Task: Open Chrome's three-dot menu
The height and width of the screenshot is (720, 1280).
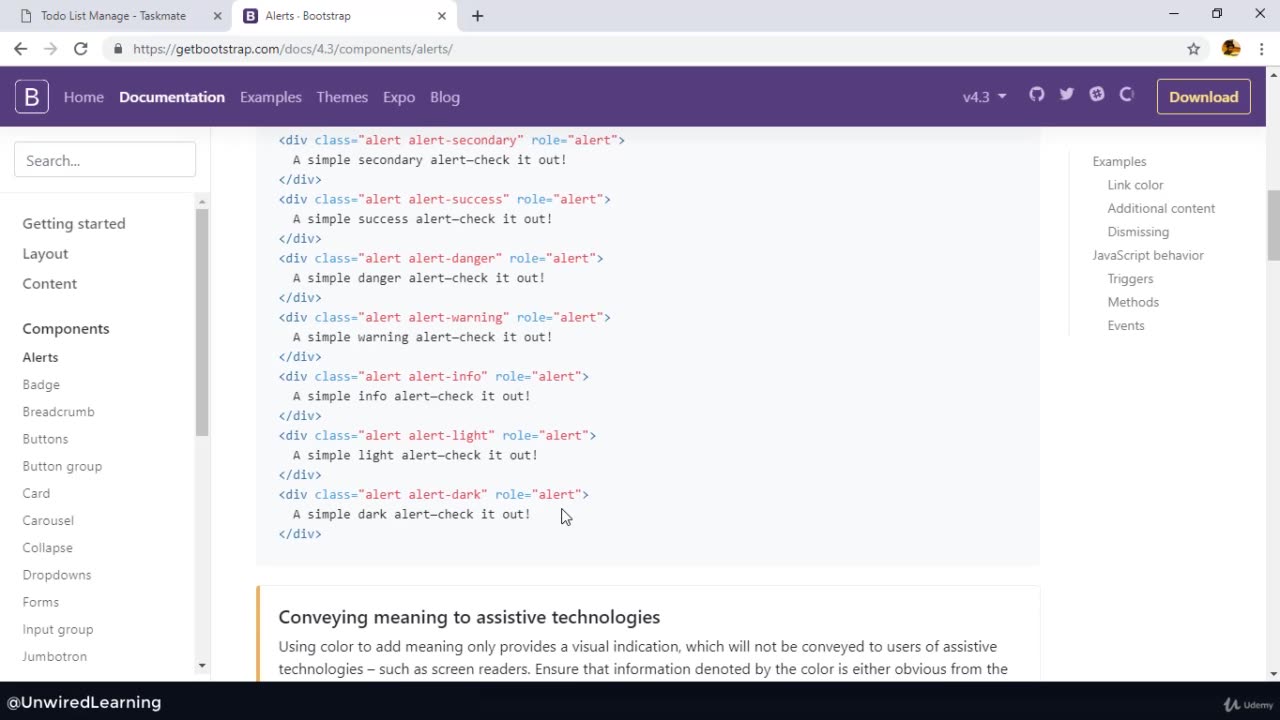Action: coord(1262,48)
